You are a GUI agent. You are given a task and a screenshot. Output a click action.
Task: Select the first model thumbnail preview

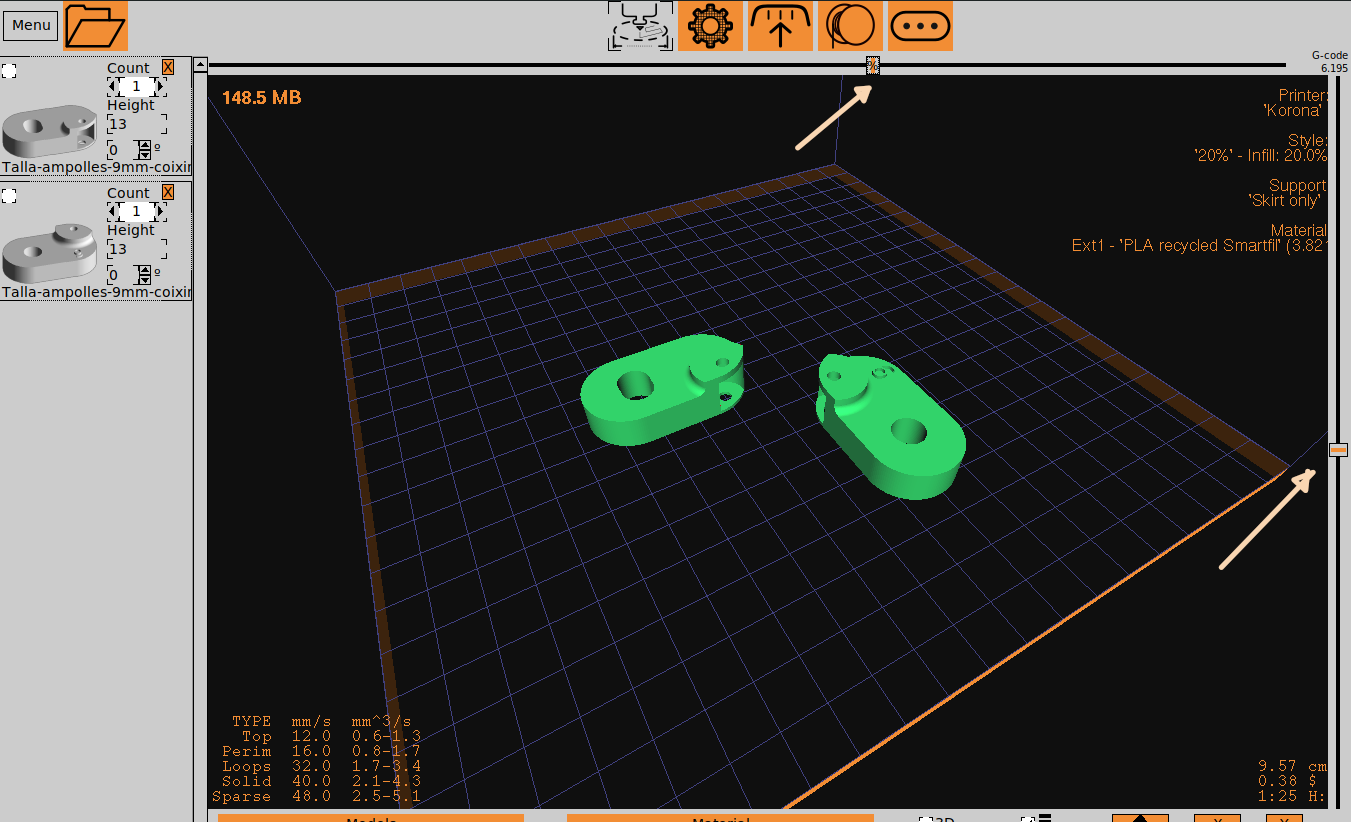(x=49, y=130)
